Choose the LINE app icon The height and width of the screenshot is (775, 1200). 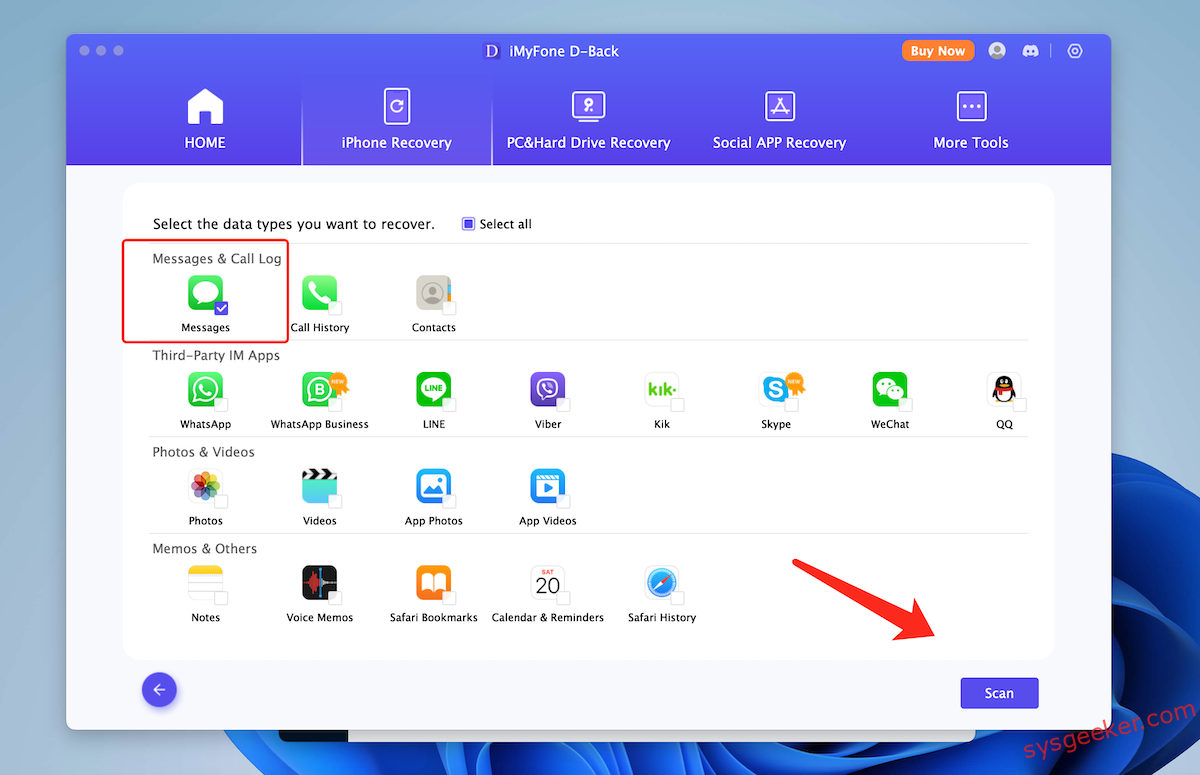434,390
